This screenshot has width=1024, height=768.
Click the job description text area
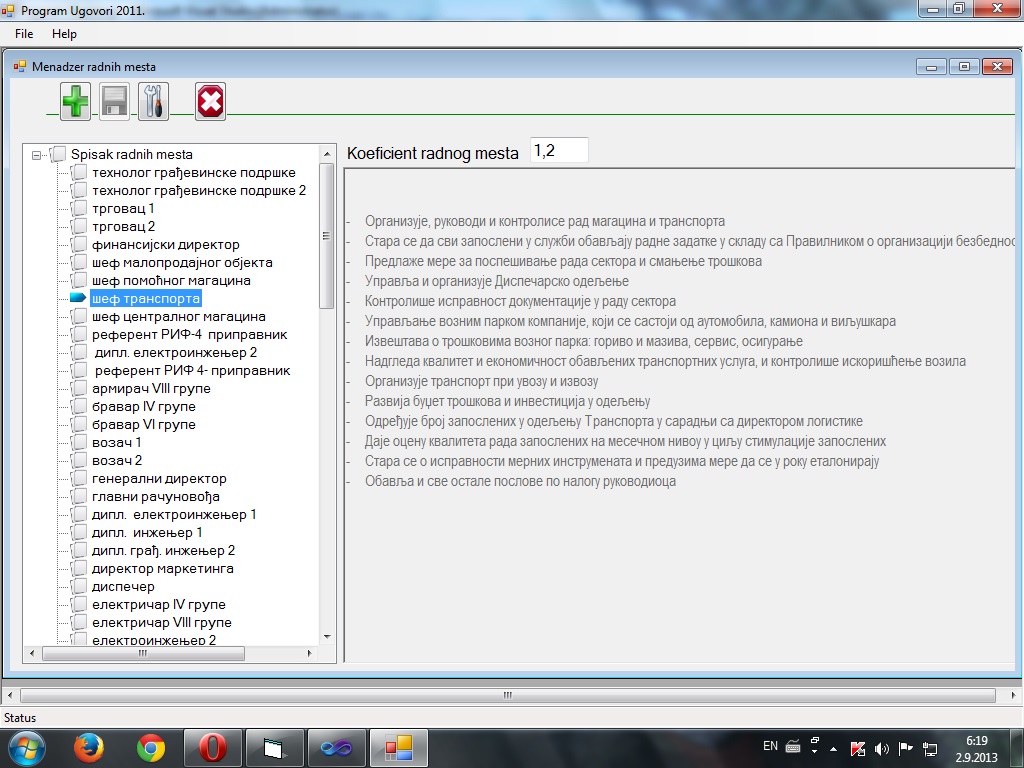pos(680,415)
